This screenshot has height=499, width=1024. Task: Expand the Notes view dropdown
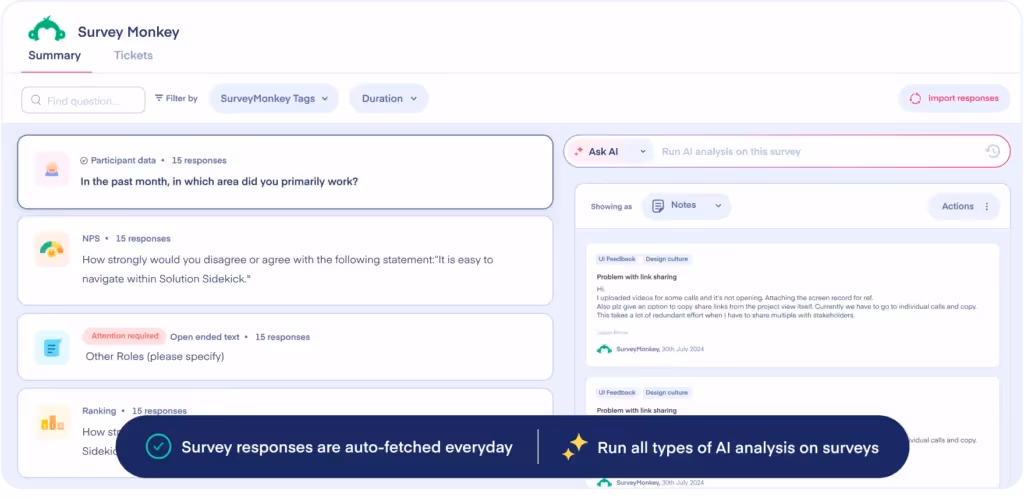[x=686, y=206]
